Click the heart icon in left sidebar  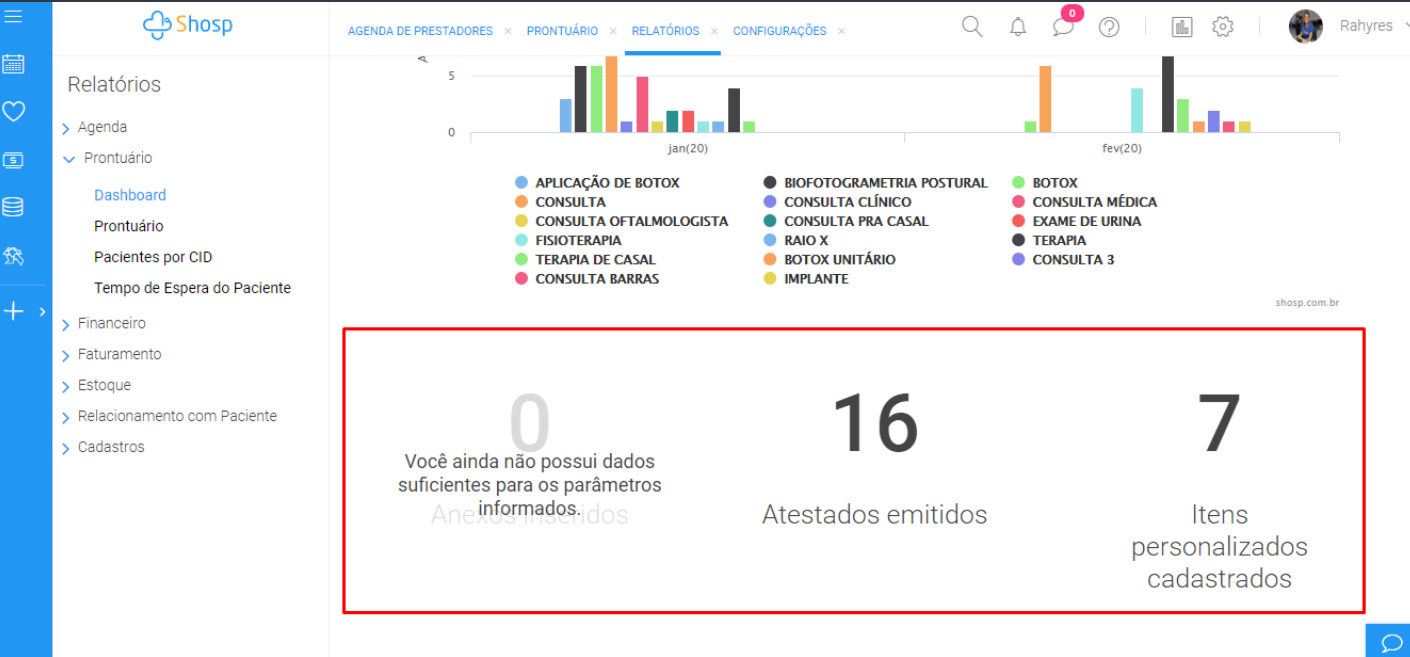pos(13,111)
